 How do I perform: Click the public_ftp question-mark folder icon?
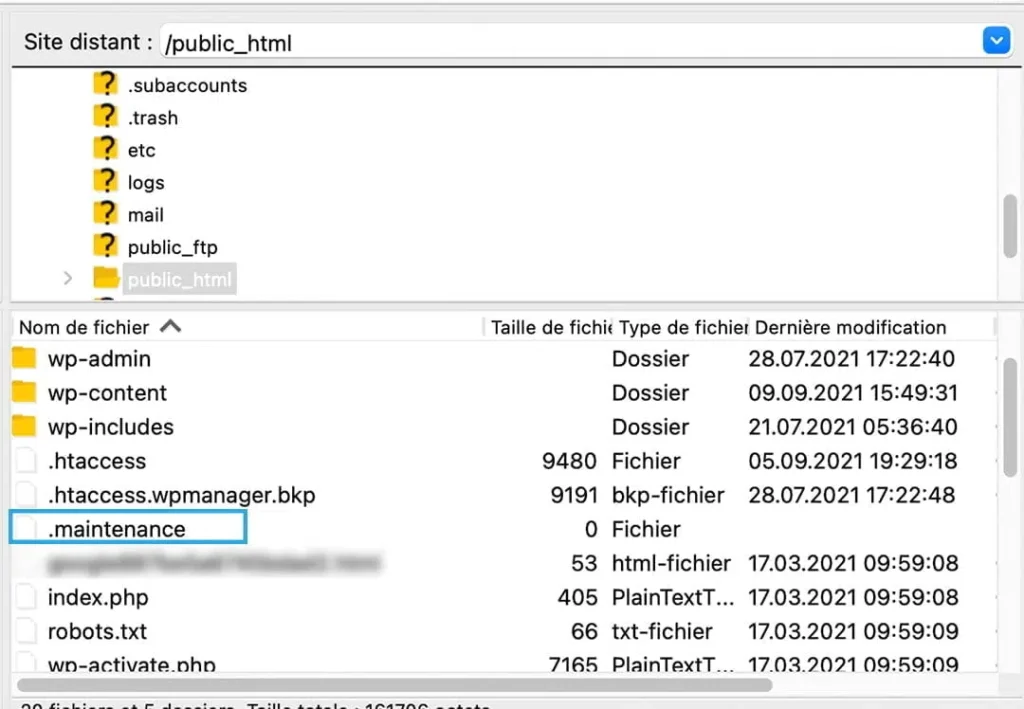point(106,247)
